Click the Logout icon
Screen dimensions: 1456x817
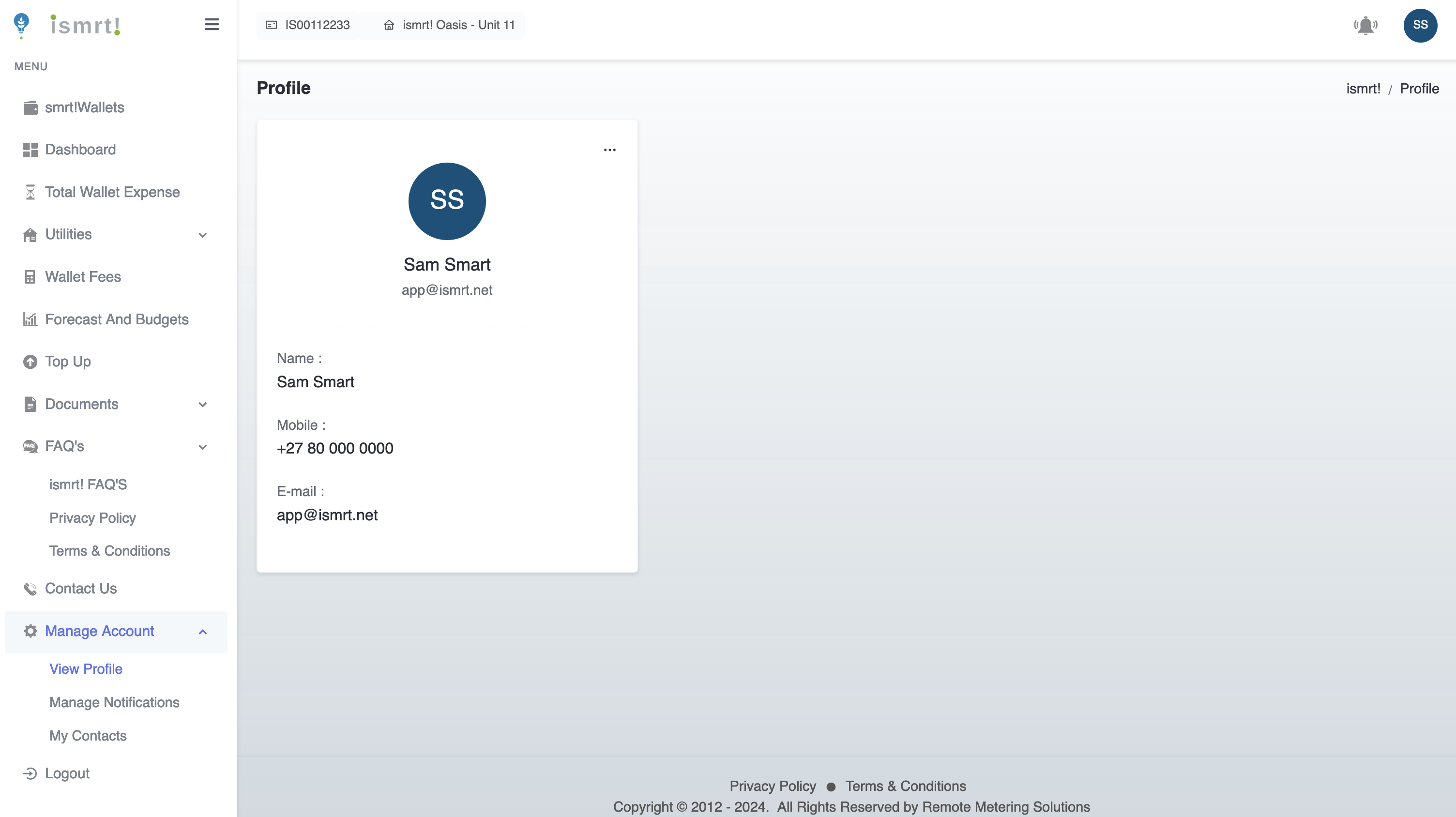[30, 773]
